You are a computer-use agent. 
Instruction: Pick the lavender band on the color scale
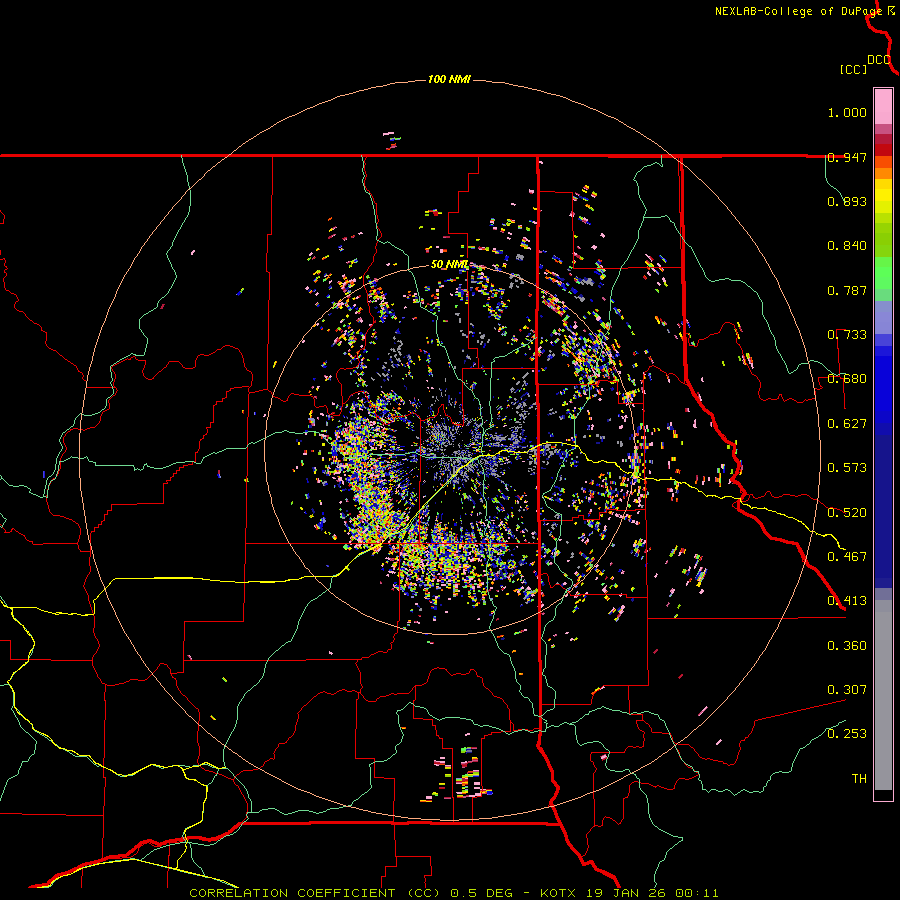pyautogui.click(x=883, y=317)
